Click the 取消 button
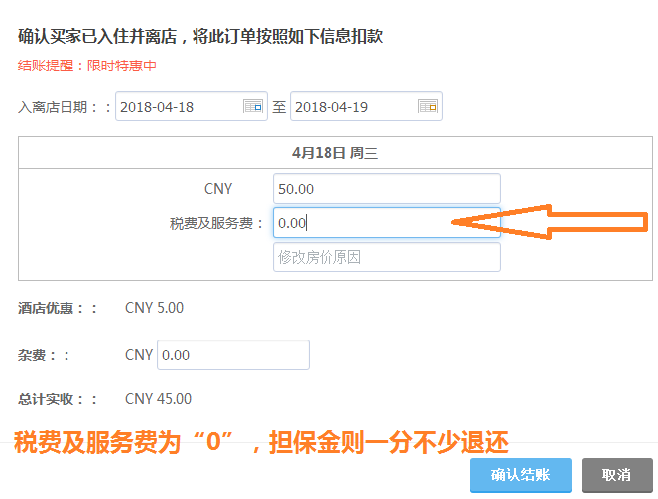Viewport: 658px width, 499px height. 617,475
